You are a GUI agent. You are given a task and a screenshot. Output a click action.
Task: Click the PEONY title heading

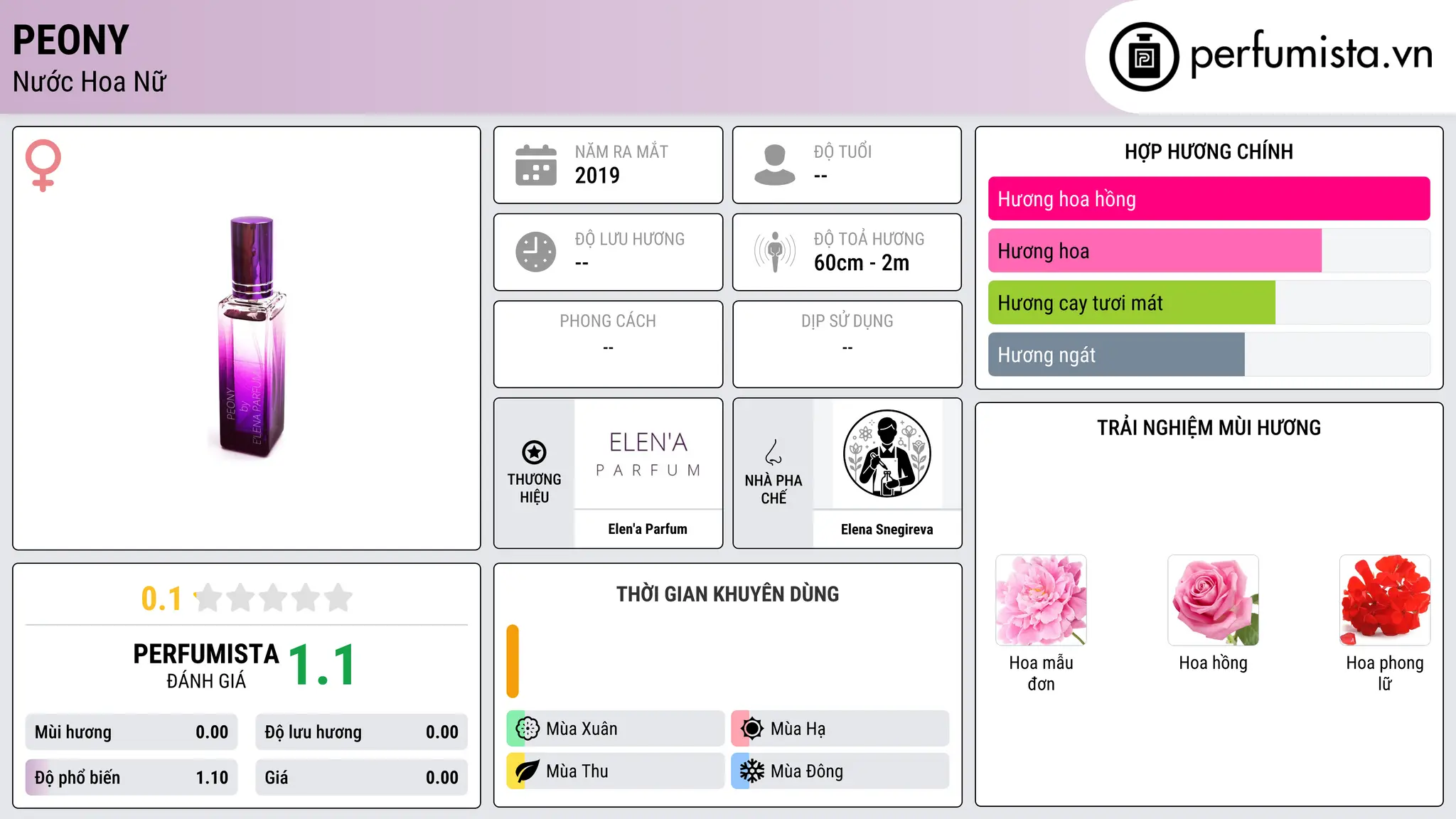[x=71, y=41]
